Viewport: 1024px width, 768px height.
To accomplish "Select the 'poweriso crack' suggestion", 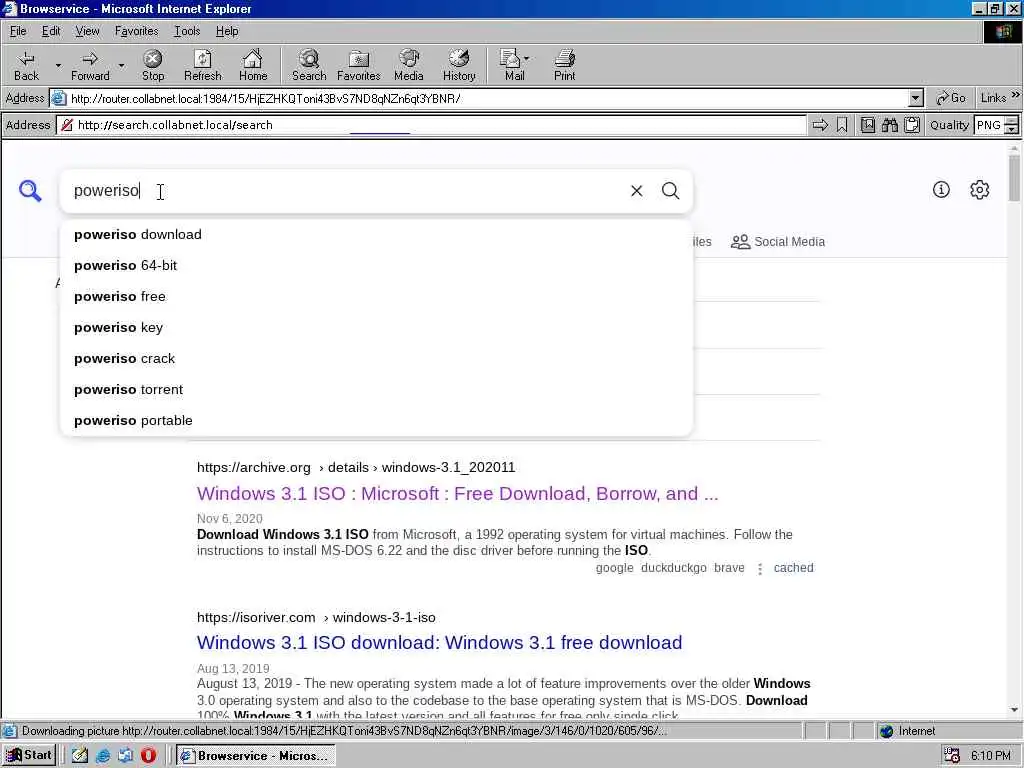I will point(376,359).
